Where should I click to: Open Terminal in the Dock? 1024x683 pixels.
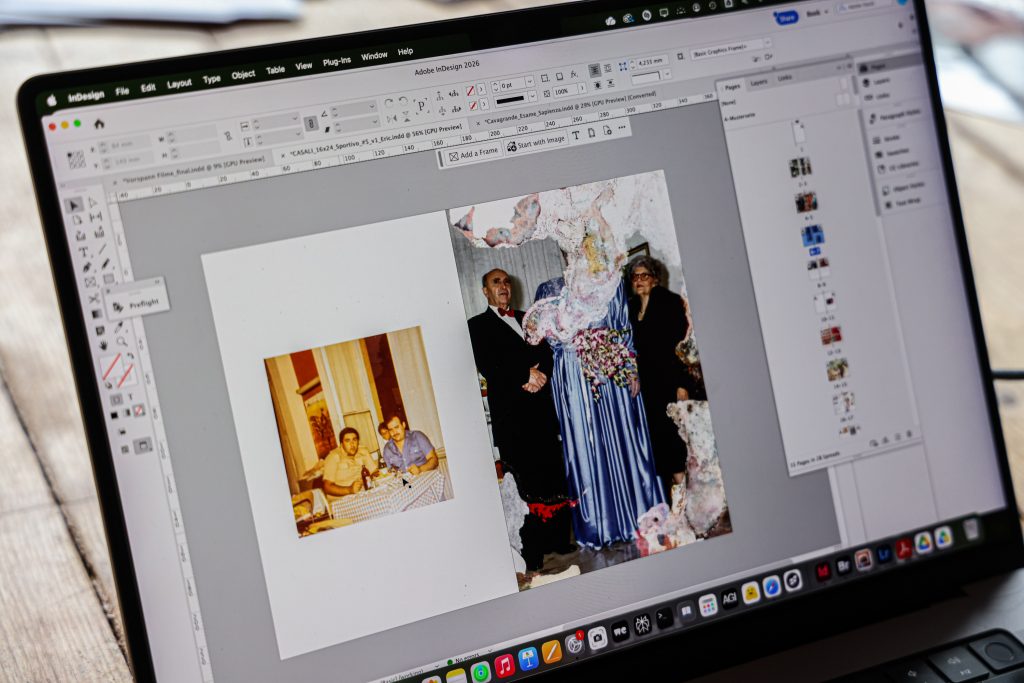click(664, 617)
